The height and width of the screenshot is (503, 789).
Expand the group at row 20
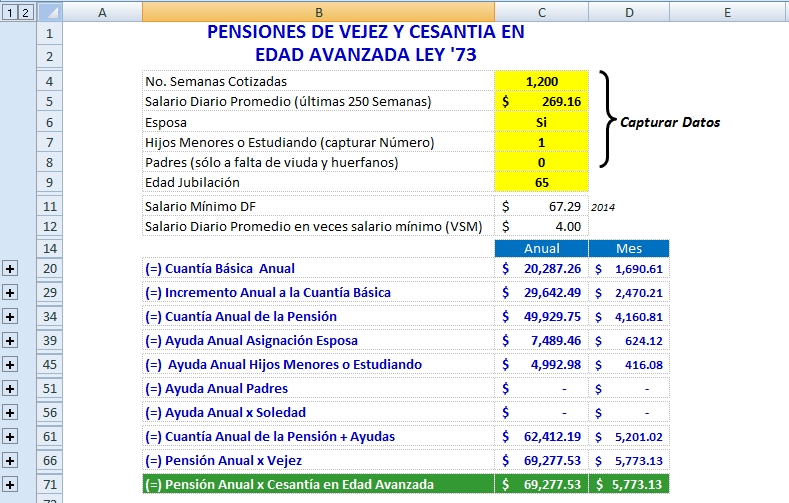[10, 269]
